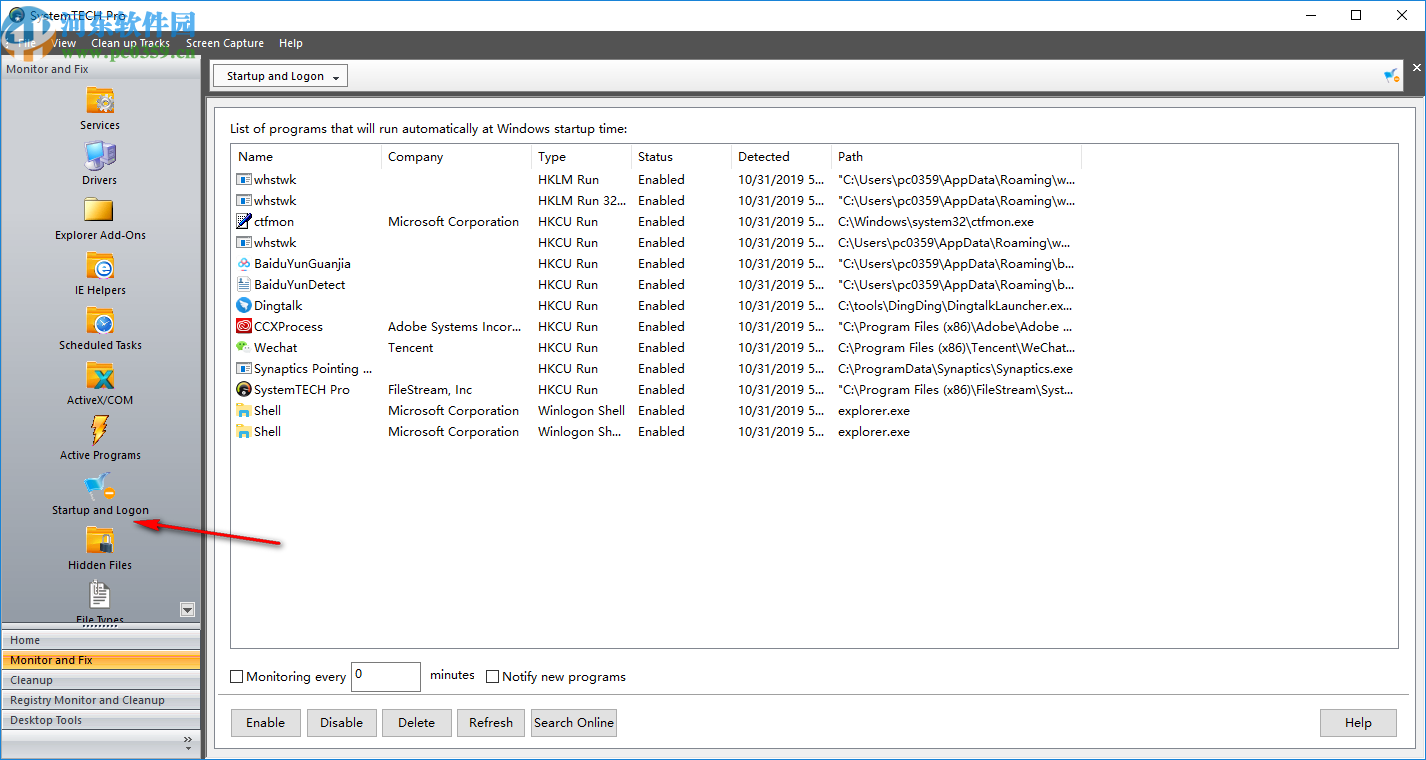Open Registry Monitor and Cleanup section
This screenshot has width=1426, height=760.
101,700
